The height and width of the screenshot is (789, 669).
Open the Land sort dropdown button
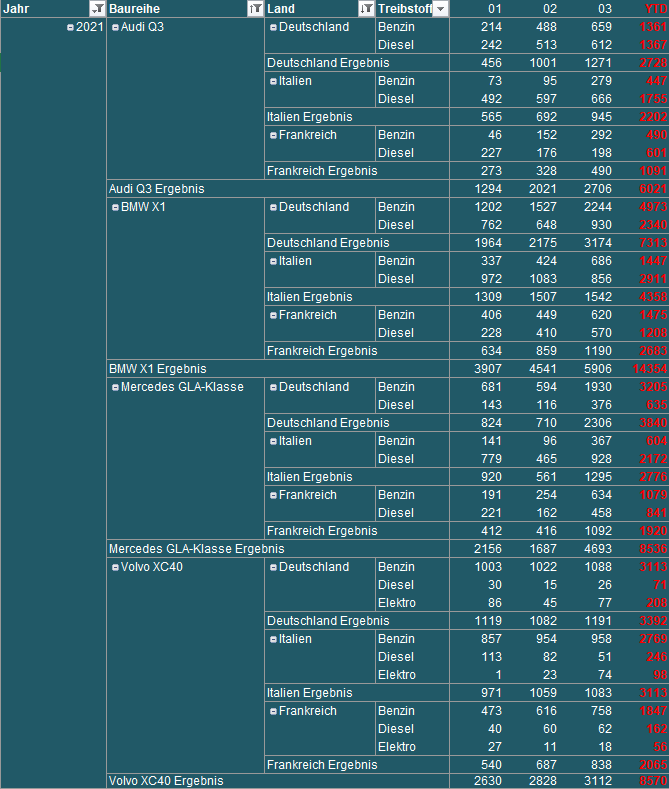(366, 9)
